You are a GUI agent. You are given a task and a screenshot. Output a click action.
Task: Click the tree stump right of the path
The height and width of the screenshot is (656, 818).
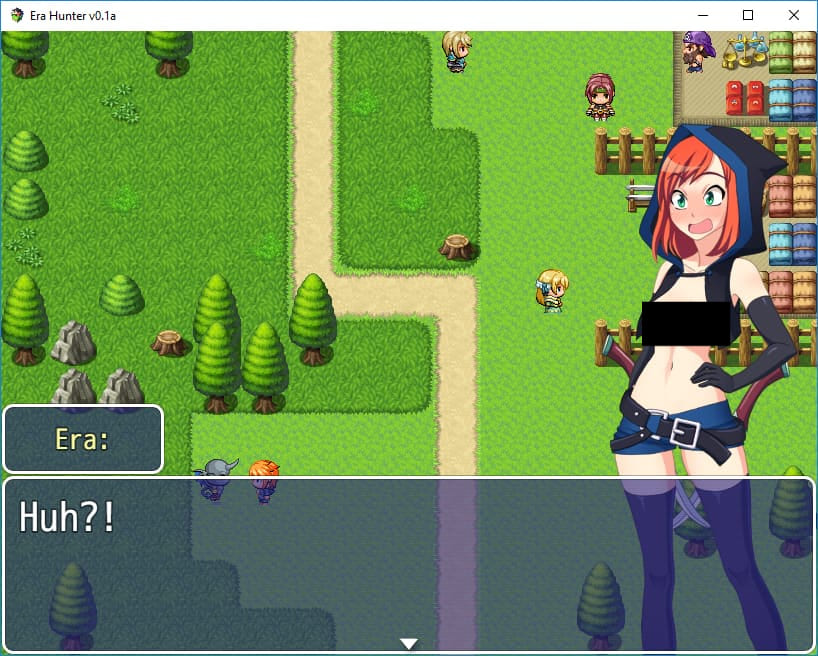pyautogui.click(x=458, y=246)
